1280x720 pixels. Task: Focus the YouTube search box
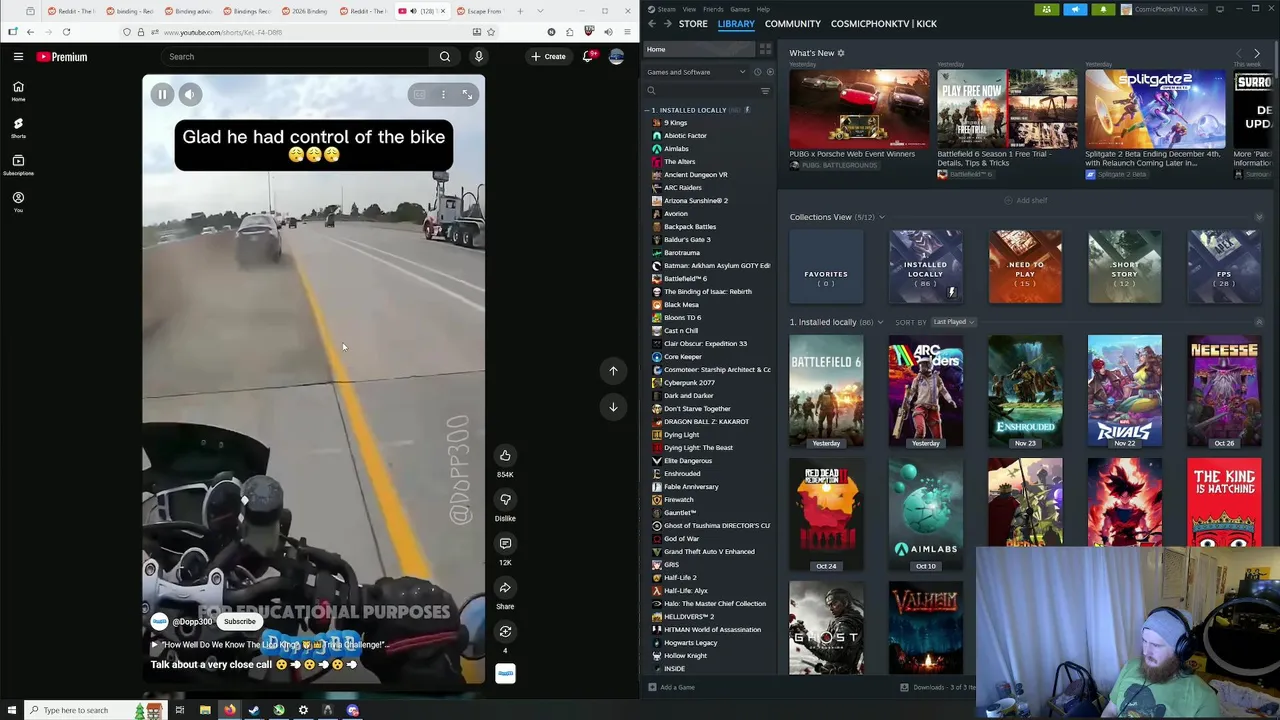pos(295,57)
